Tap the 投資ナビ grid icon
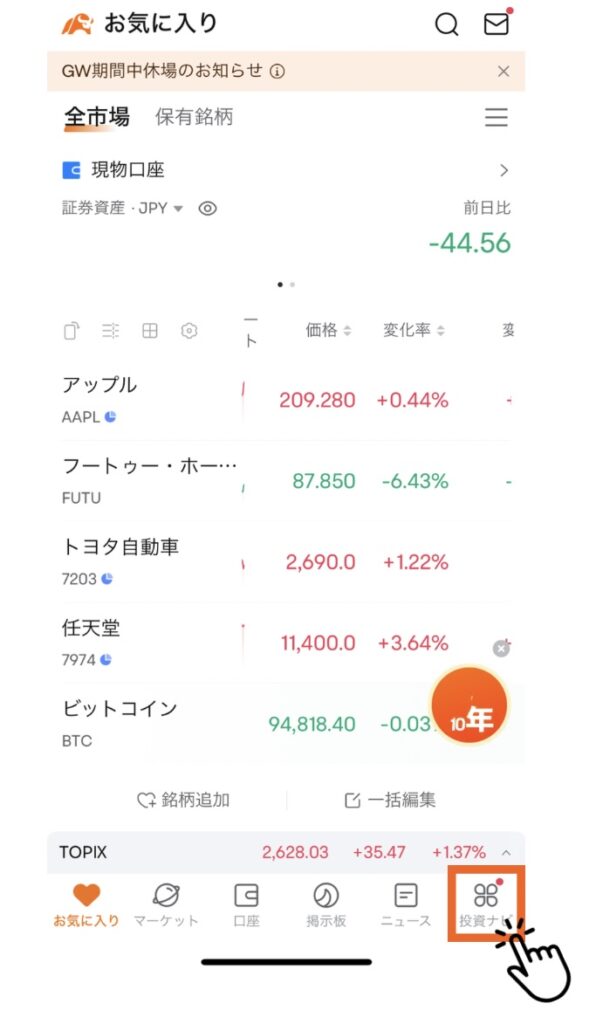This screenshot has height=1024, width=596. (x=486, y=895)
